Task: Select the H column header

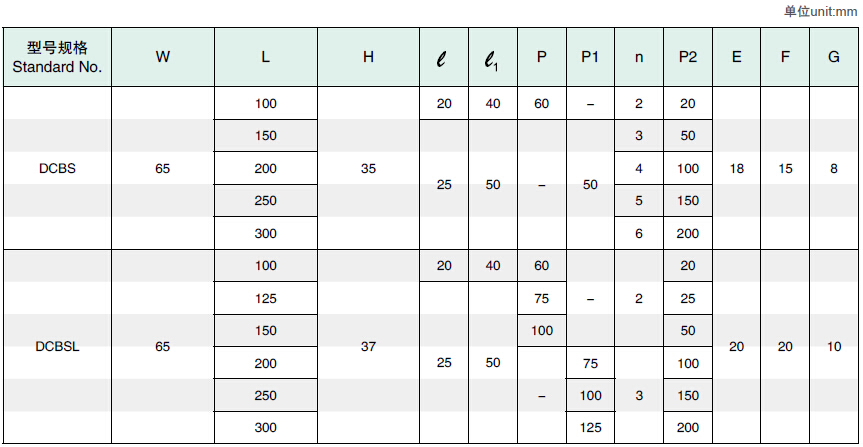Action: point(368,57)
